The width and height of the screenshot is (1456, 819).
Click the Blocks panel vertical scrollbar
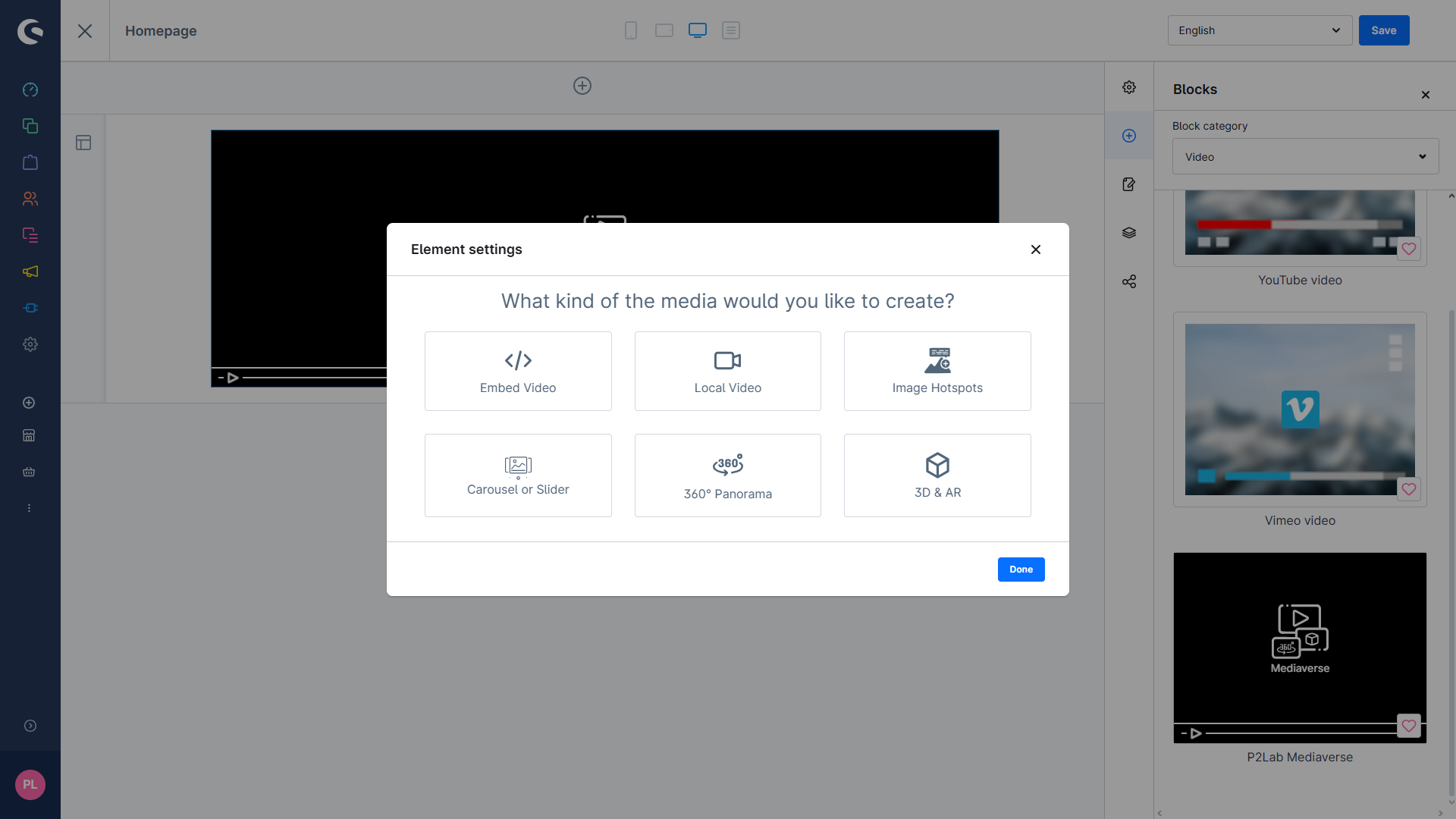point(1451,554)
